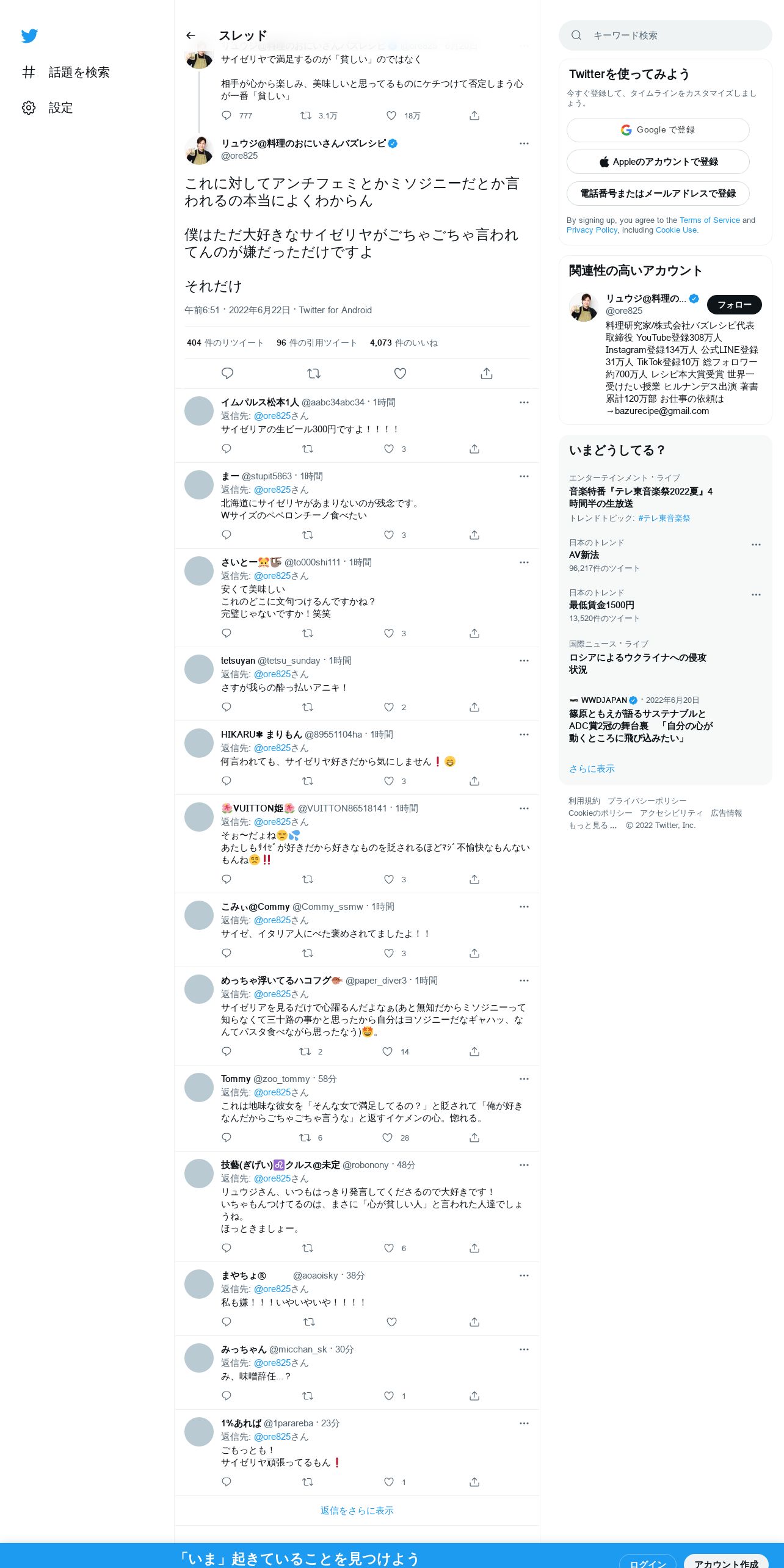Sign up with Apple account
784x1568 pixels.
click(x=658, y=162)
